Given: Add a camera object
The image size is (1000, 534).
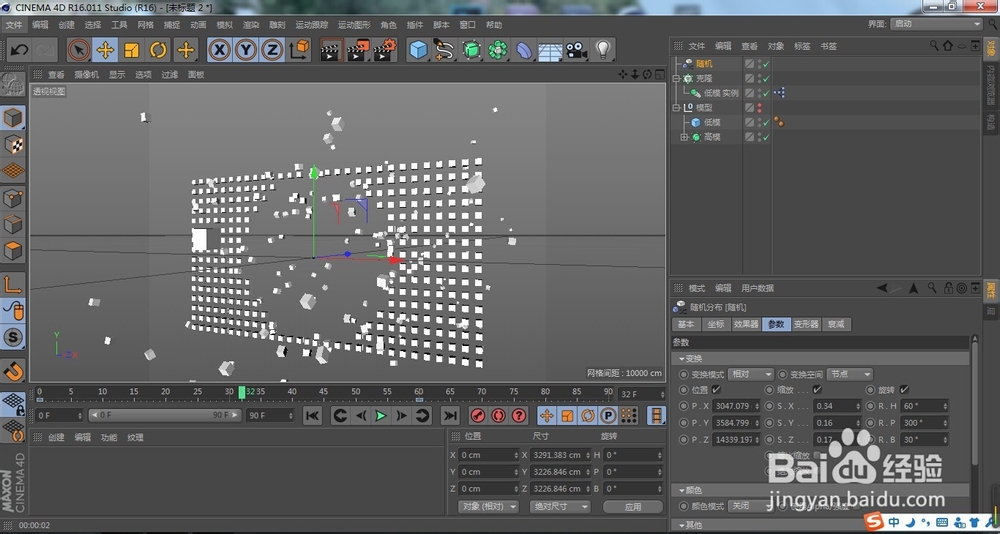Looking at the screenshot, I should pyautogui.click(x=577, y=50).
